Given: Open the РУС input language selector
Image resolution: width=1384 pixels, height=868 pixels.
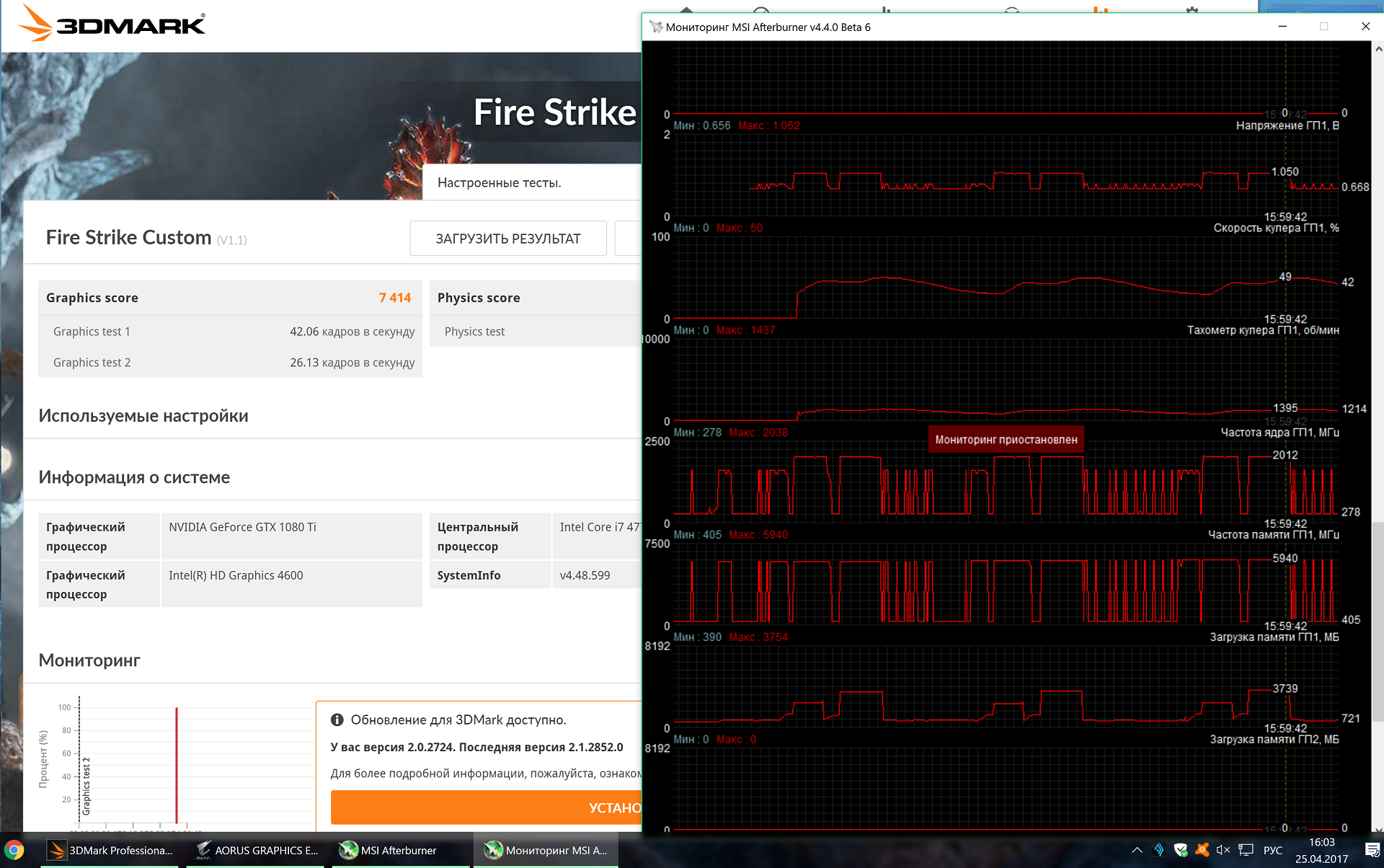Looking at the screenshot, I should [1273, 850].
